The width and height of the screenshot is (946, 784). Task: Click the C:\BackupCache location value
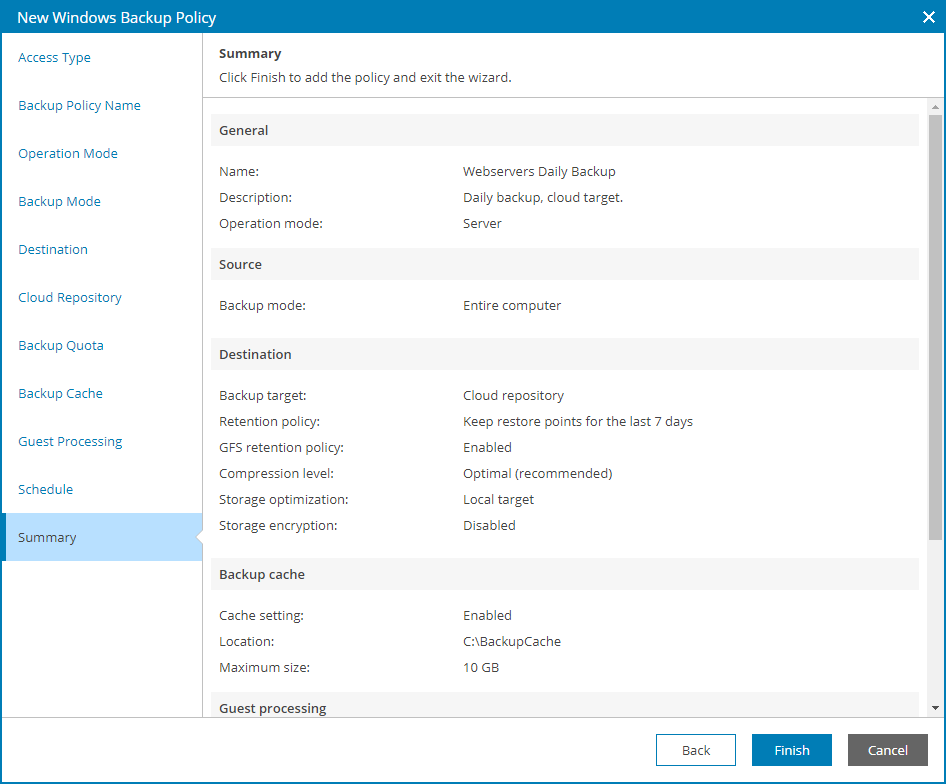tap(512, 642)
